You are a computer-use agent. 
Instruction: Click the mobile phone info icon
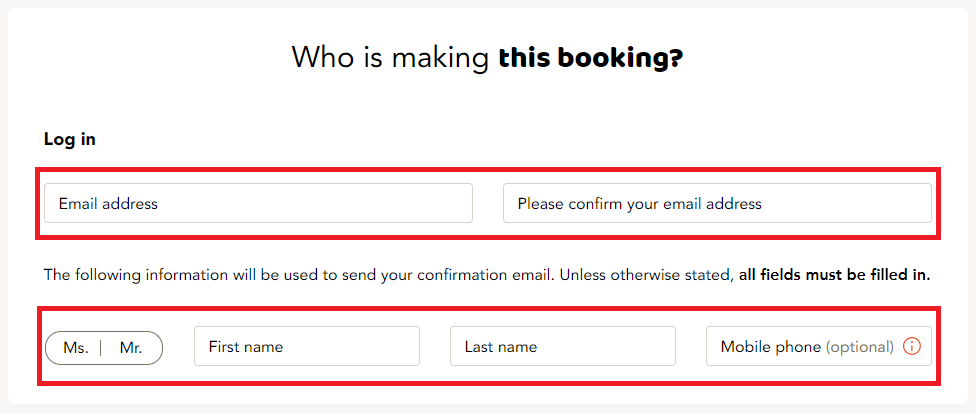click(911, 346)
